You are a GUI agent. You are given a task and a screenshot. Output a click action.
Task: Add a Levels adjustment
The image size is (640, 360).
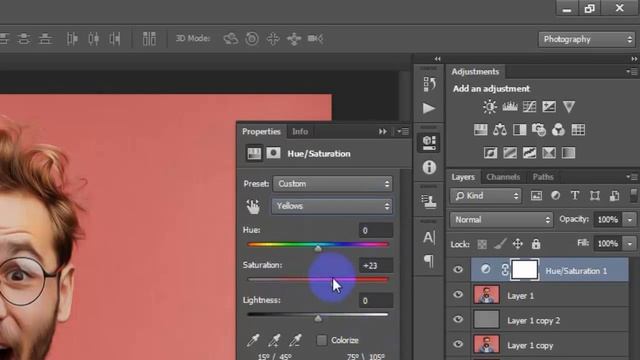point(509,107)
